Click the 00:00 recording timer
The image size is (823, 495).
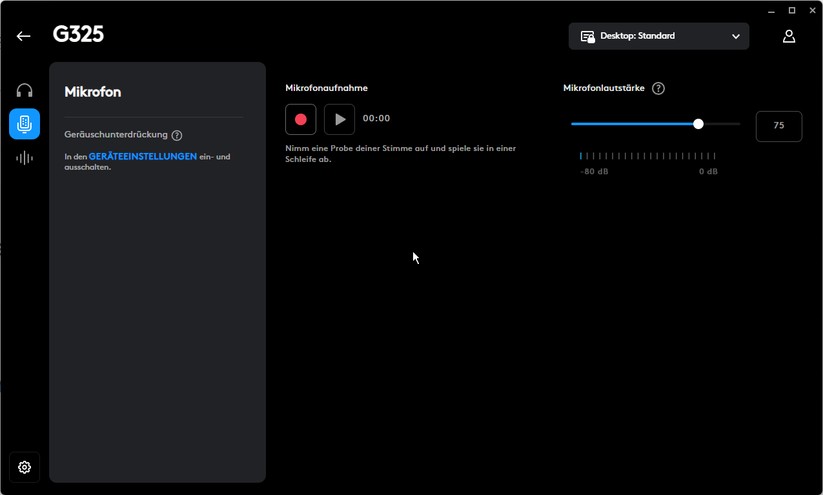pos(376,119)
